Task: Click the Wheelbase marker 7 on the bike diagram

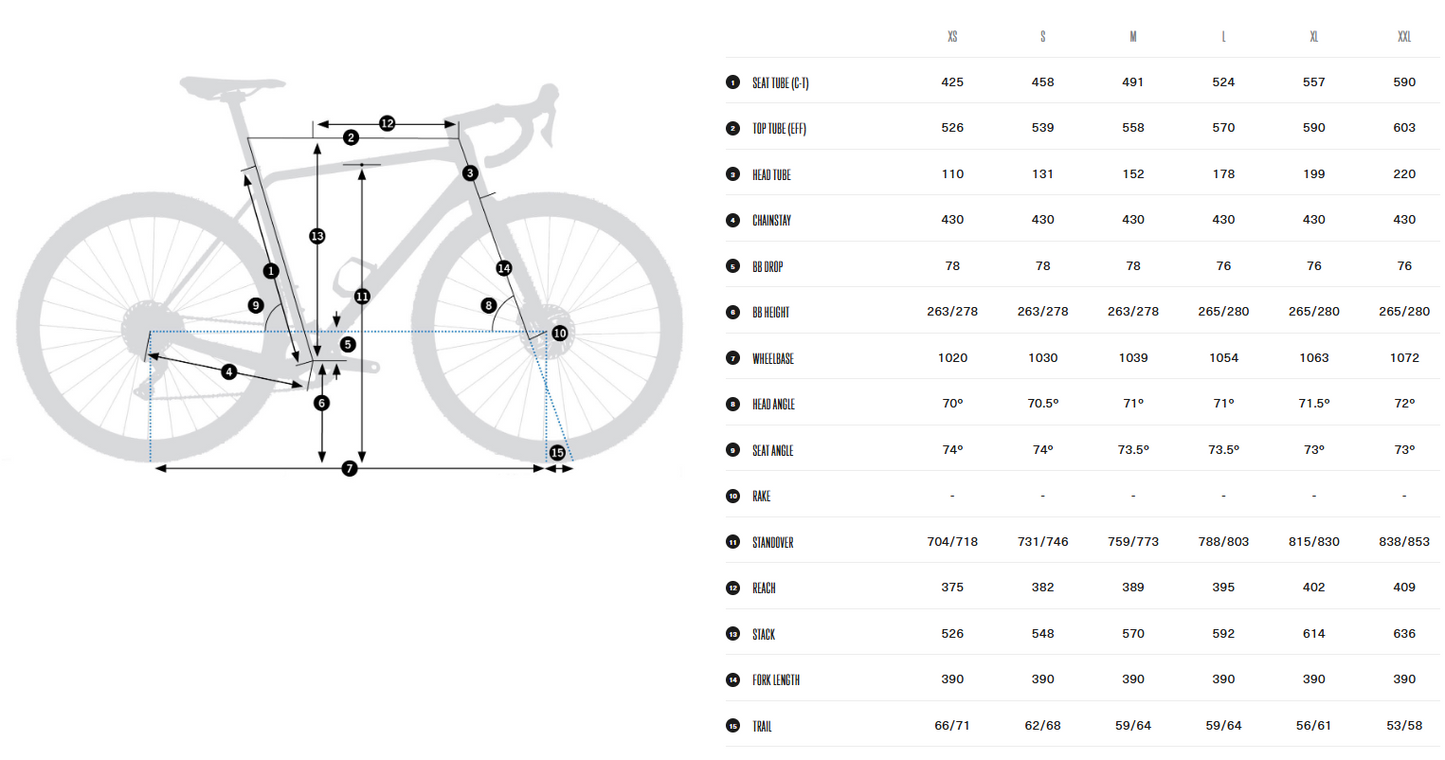Action: [349, 468]
